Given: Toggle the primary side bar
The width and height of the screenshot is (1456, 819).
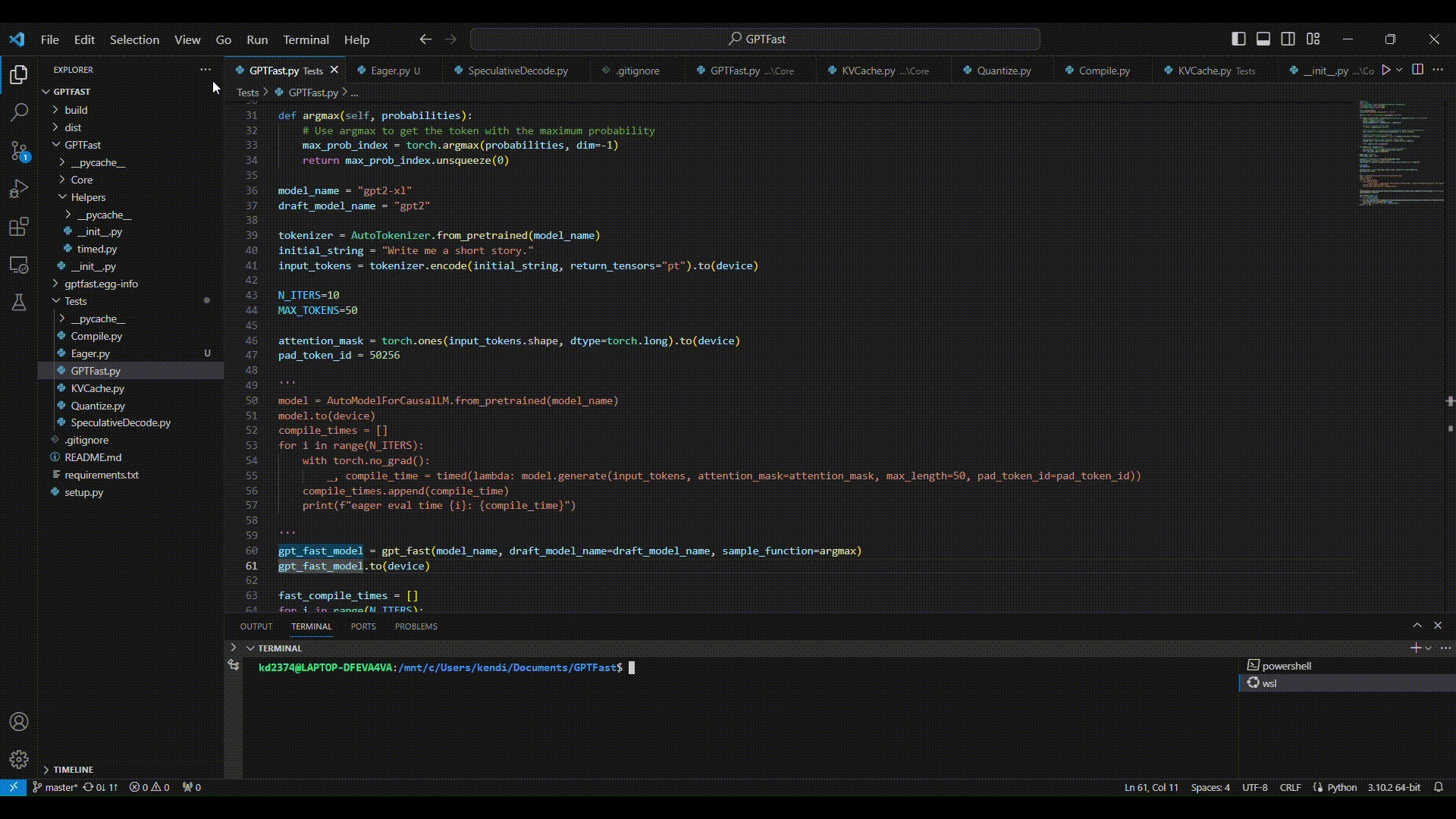Looking at the screenshot, I should [1238, 39].
